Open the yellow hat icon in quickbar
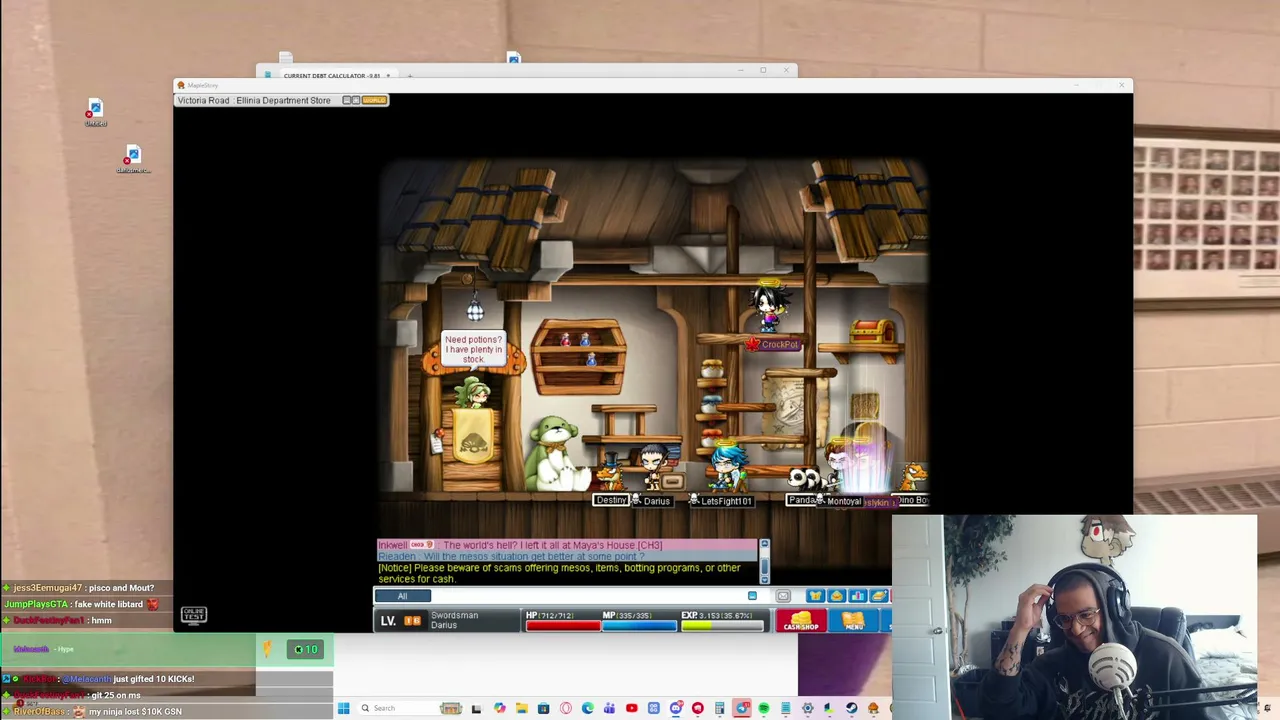The height and width of the screenshot is (720, 1280). (x=836, y=596)
